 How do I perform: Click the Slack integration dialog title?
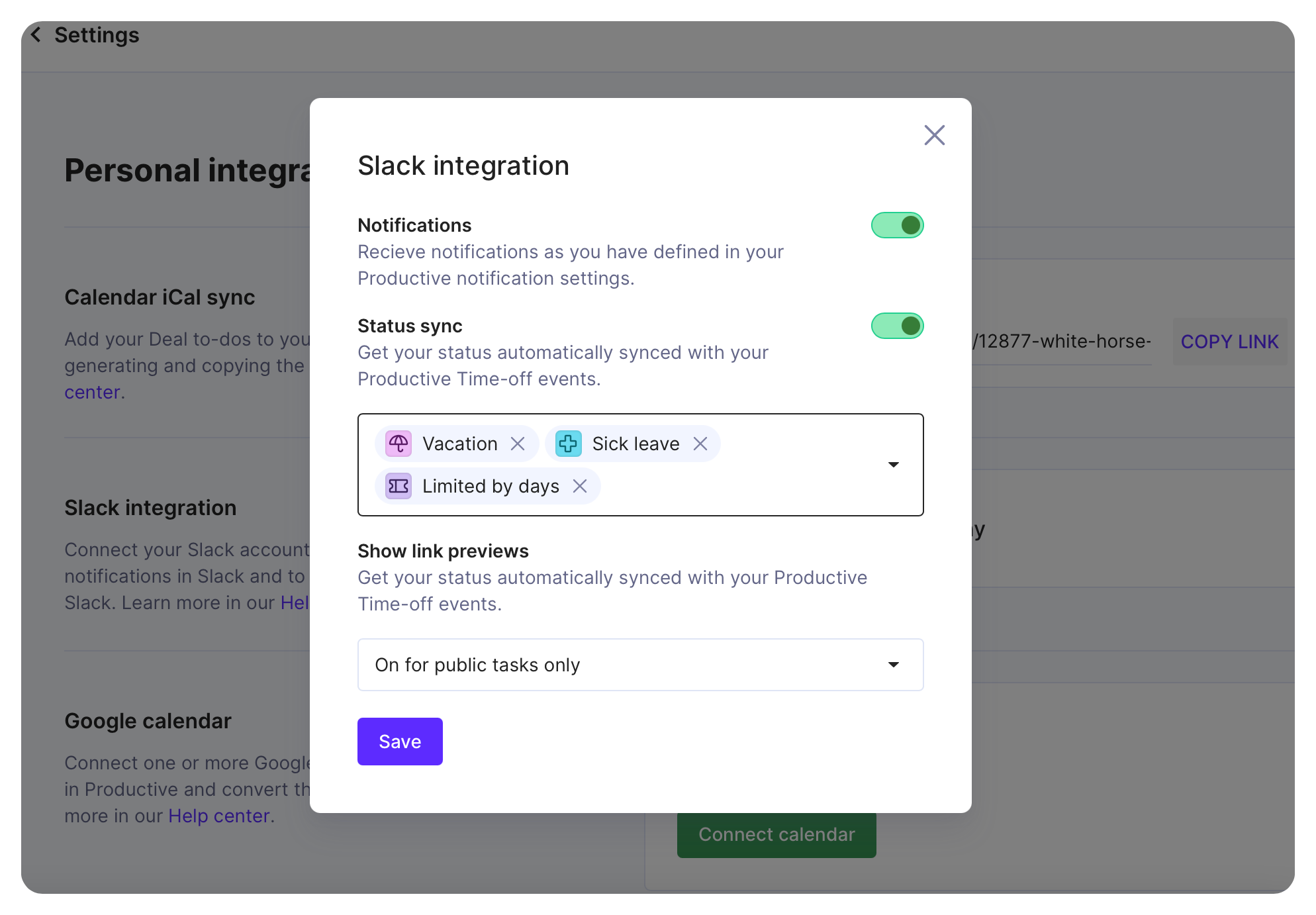click(x=463, y=166)
